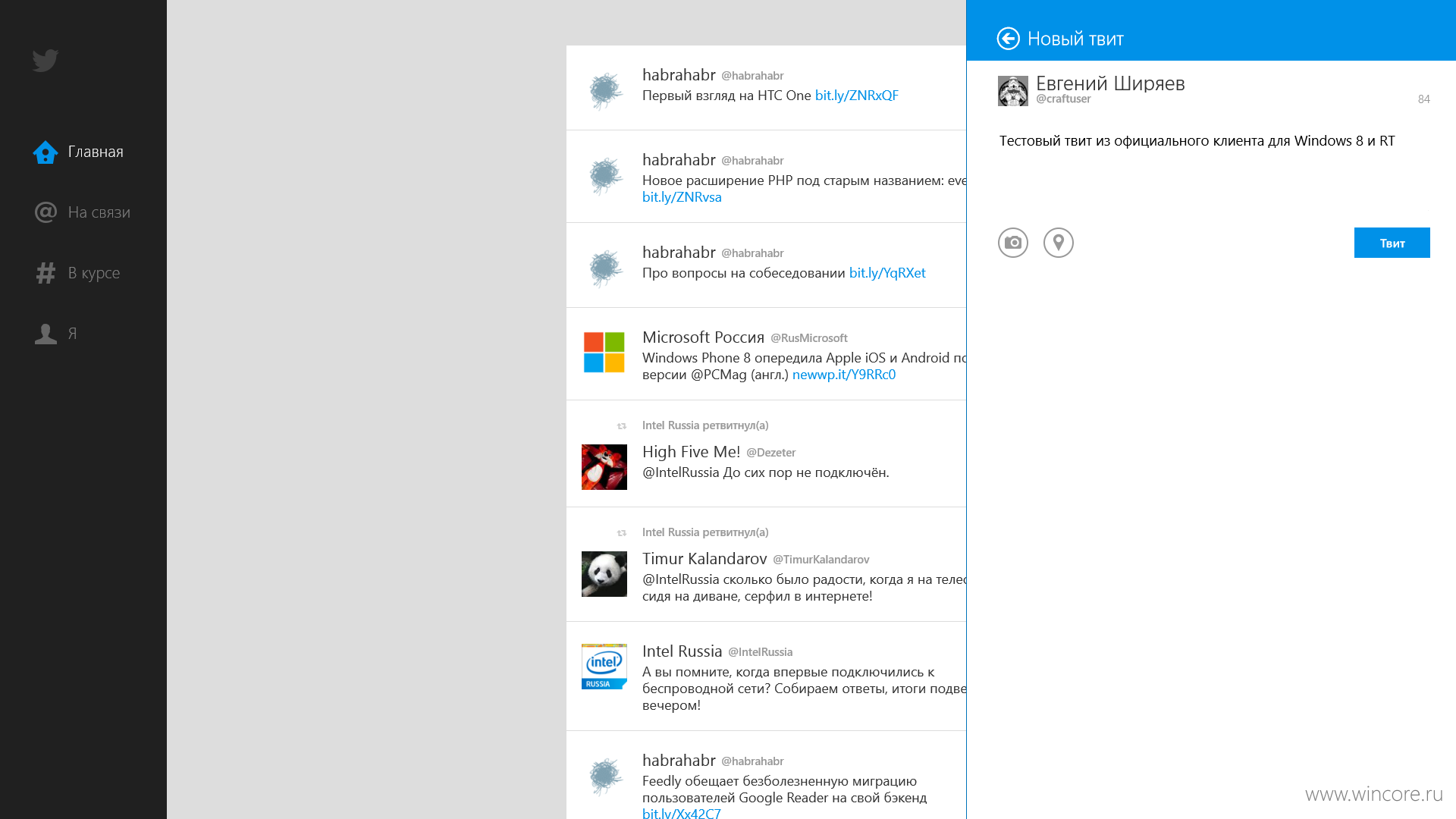Open Intel Russia author name

(x=682, y=651)
